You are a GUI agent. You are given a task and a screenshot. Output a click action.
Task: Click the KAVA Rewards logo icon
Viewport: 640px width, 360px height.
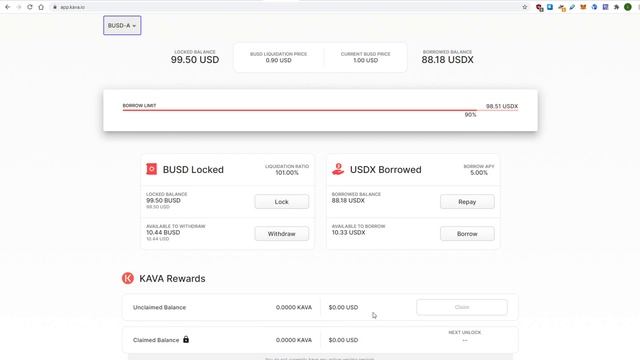[x=128, y=278]
